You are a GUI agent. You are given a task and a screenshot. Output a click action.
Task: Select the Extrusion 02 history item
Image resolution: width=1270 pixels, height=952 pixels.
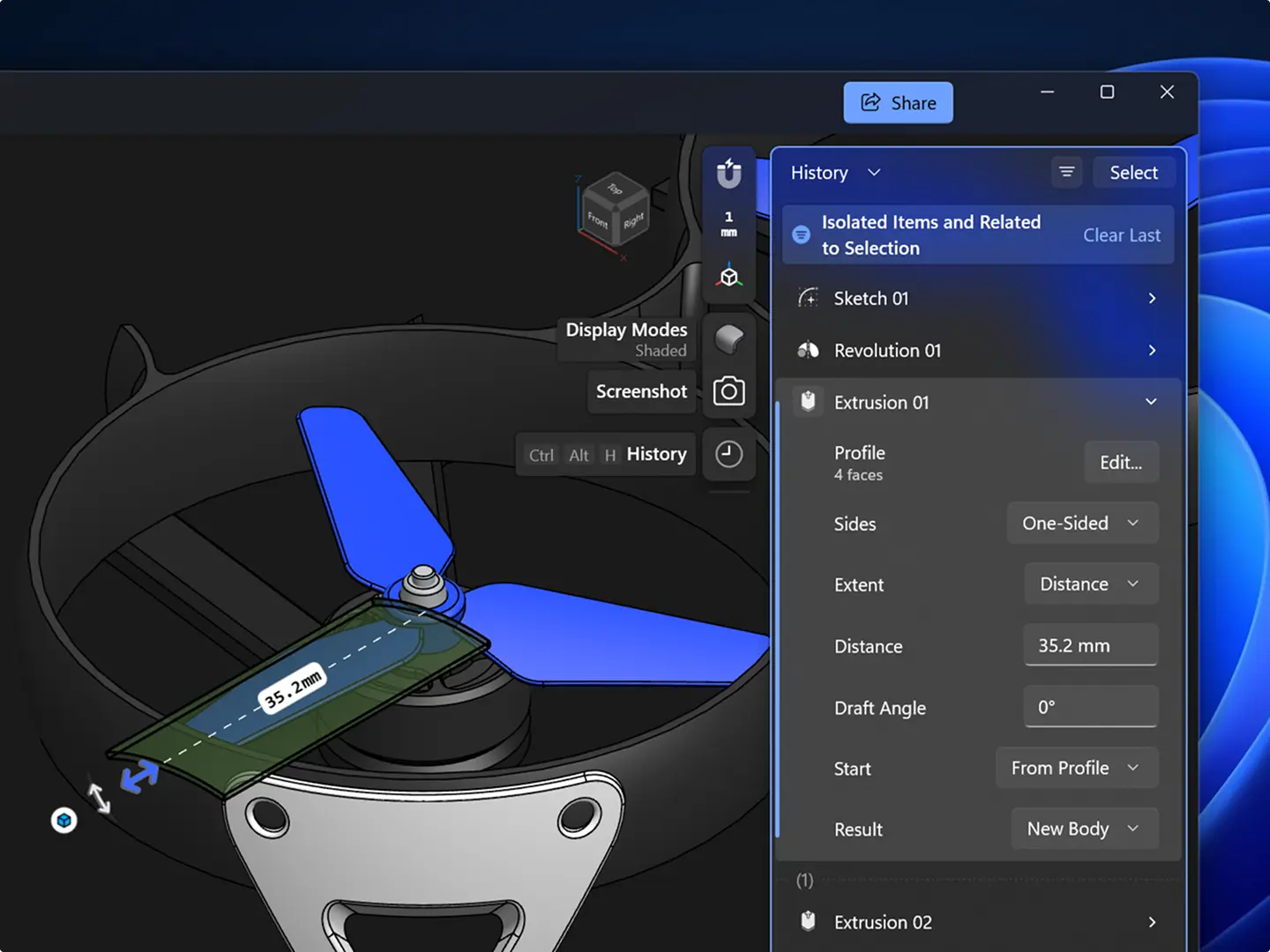pos(977,922)
